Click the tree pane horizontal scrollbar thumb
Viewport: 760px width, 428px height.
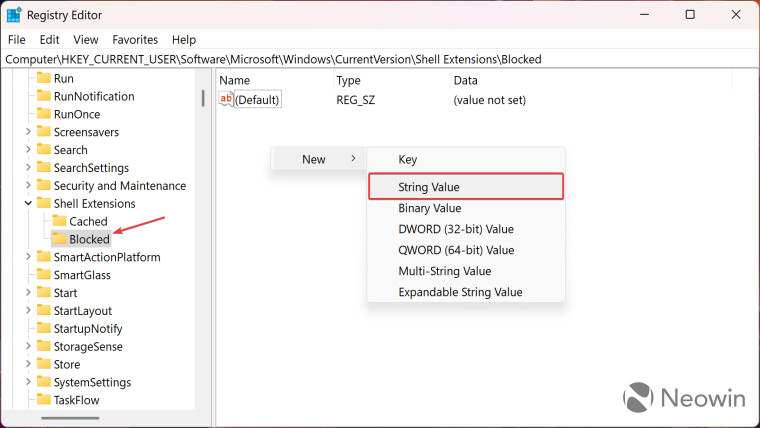[70, 418]
